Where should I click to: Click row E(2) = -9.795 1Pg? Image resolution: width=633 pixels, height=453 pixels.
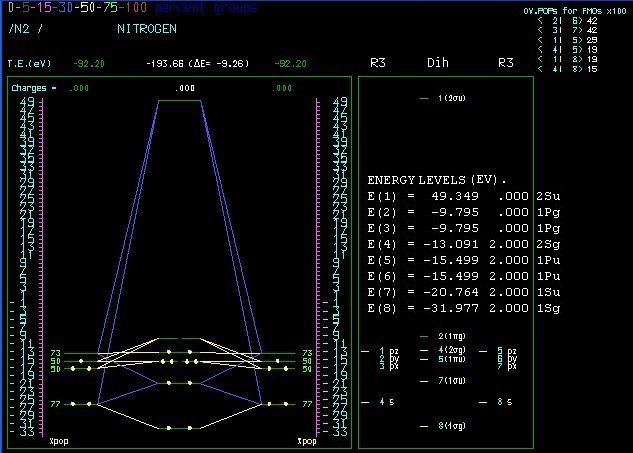click(464, 212)
